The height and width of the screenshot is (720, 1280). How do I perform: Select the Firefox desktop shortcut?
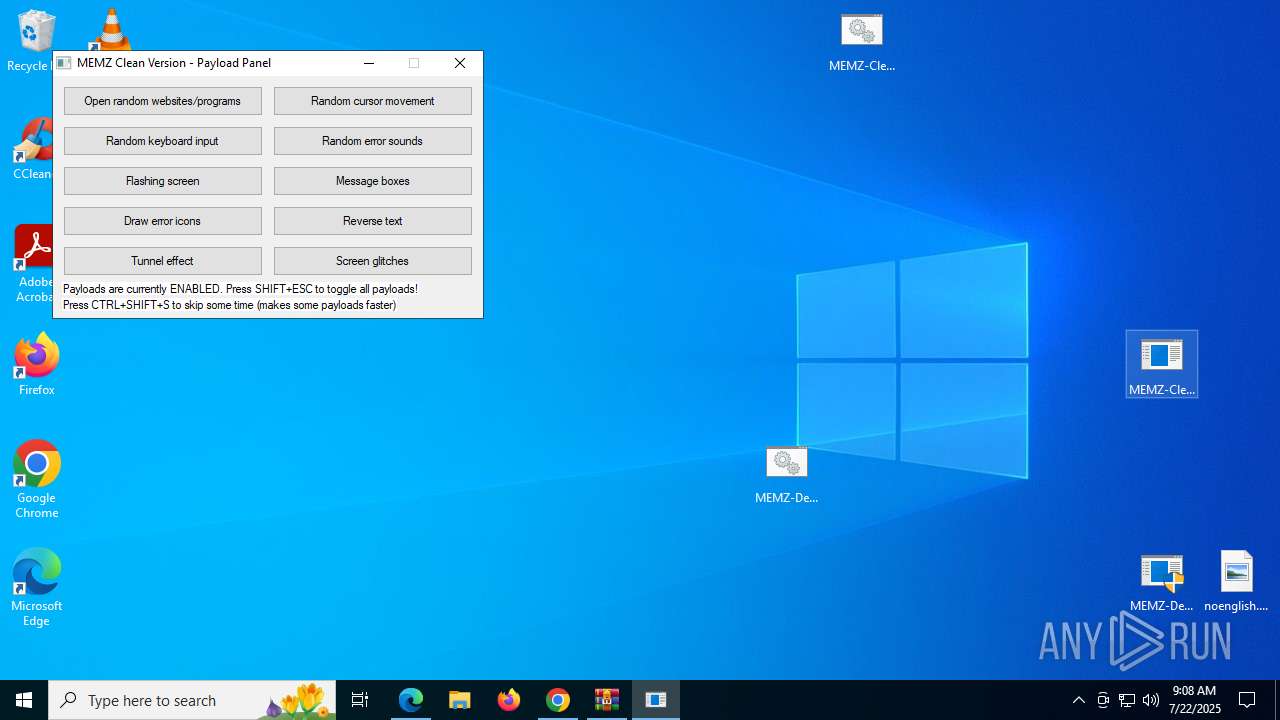37,365
